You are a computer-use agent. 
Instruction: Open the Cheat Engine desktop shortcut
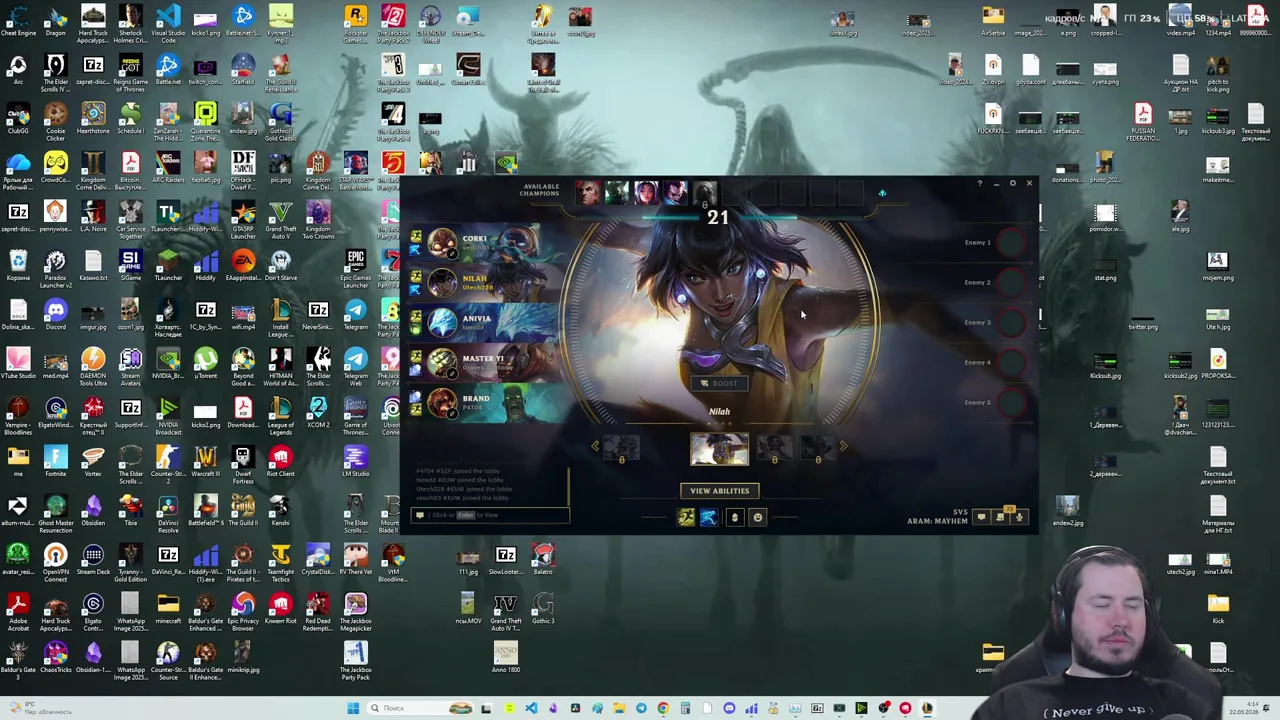18,21
